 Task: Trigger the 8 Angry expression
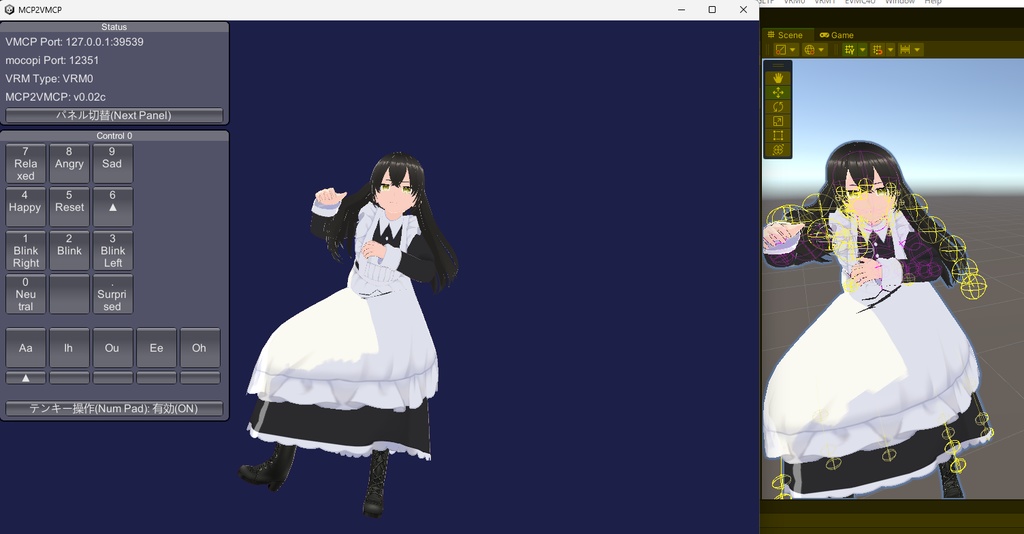69,163
